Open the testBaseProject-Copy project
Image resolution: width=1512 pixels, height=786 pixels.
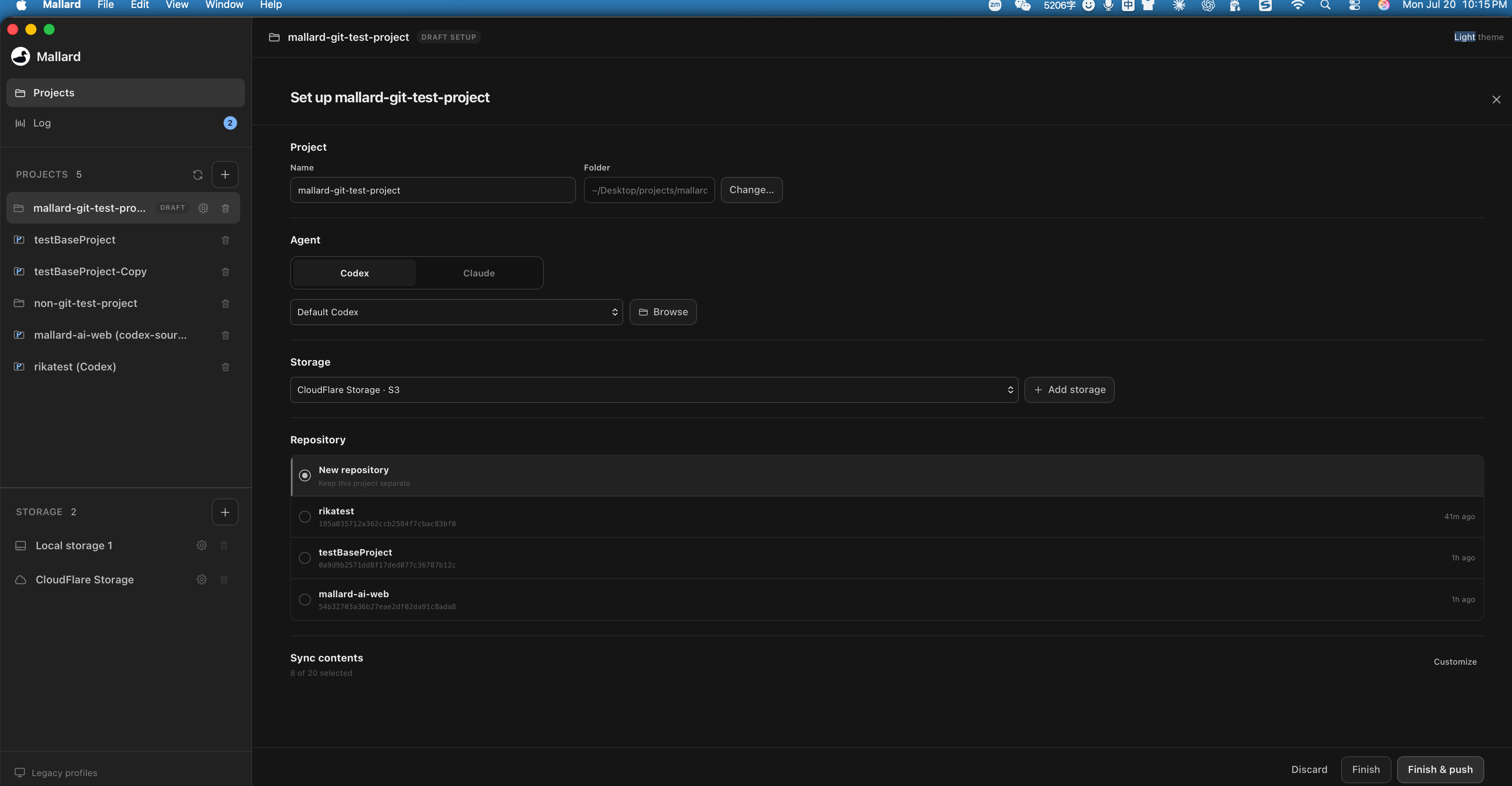click(x=123, y=271)
